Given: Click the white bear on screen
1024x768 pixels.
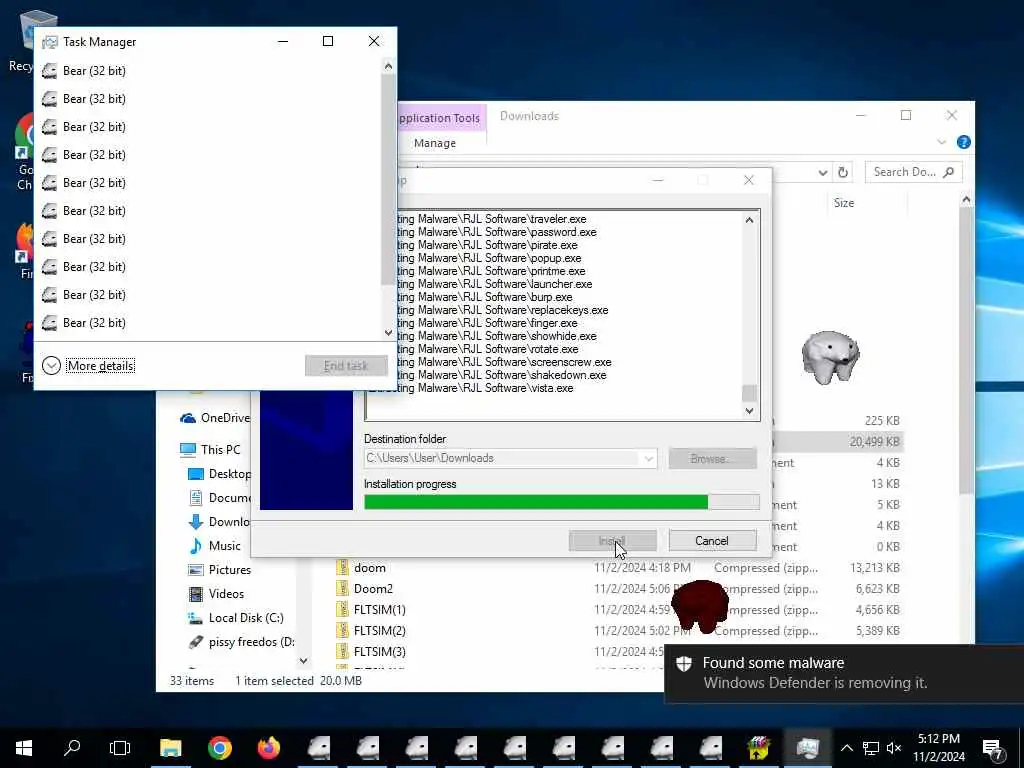Looking at the screenshot, I should 831,357.
